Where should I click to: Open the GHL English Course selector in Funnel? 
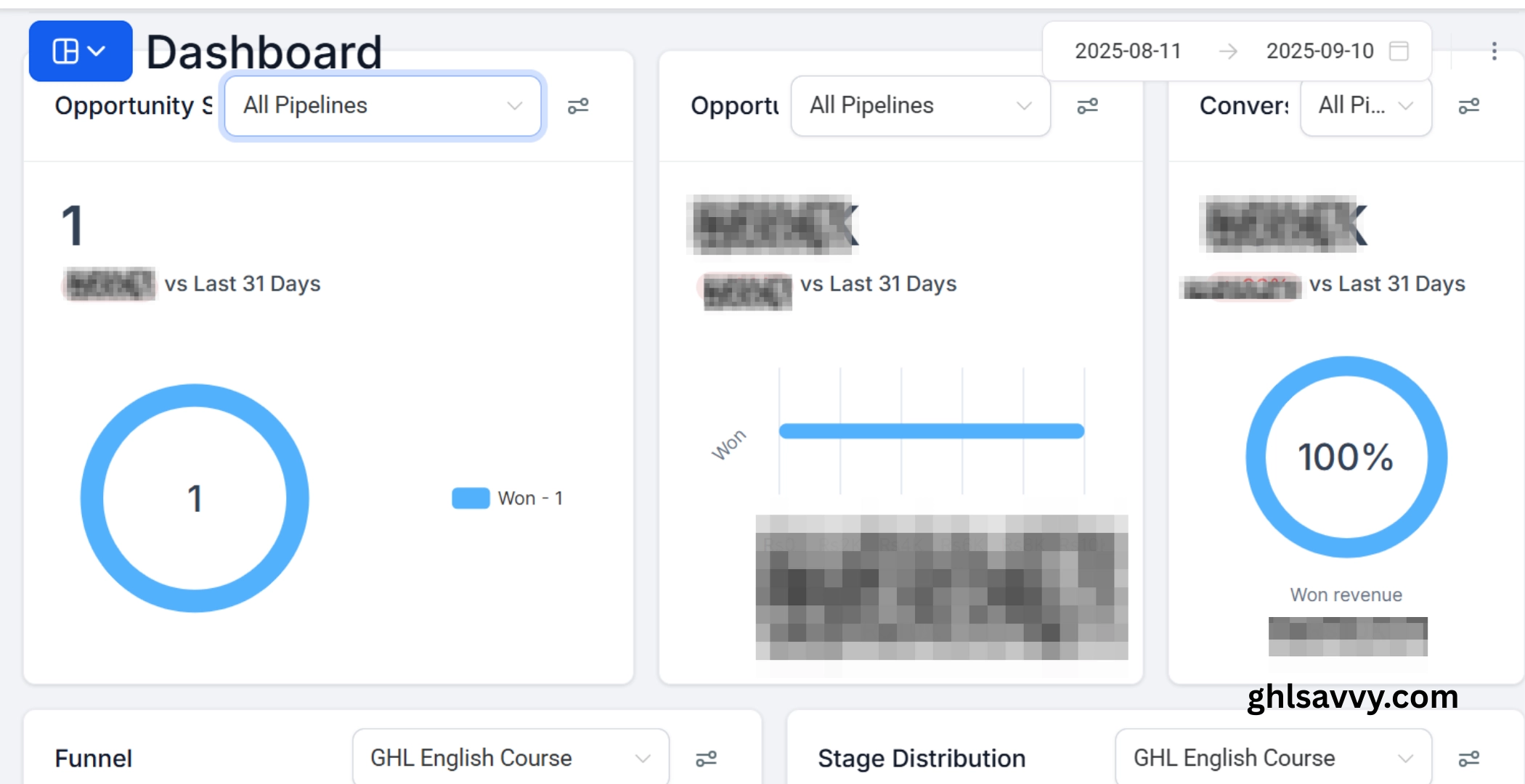click(x=509, y=757)
